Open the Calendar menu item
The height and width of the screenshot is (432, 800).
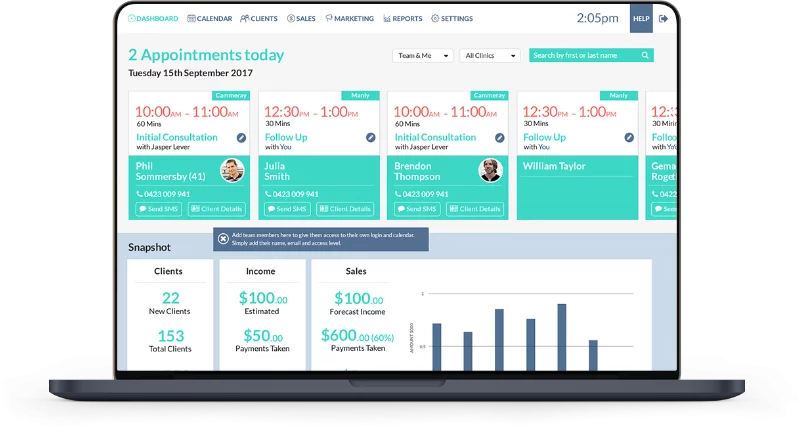(210, 18)
